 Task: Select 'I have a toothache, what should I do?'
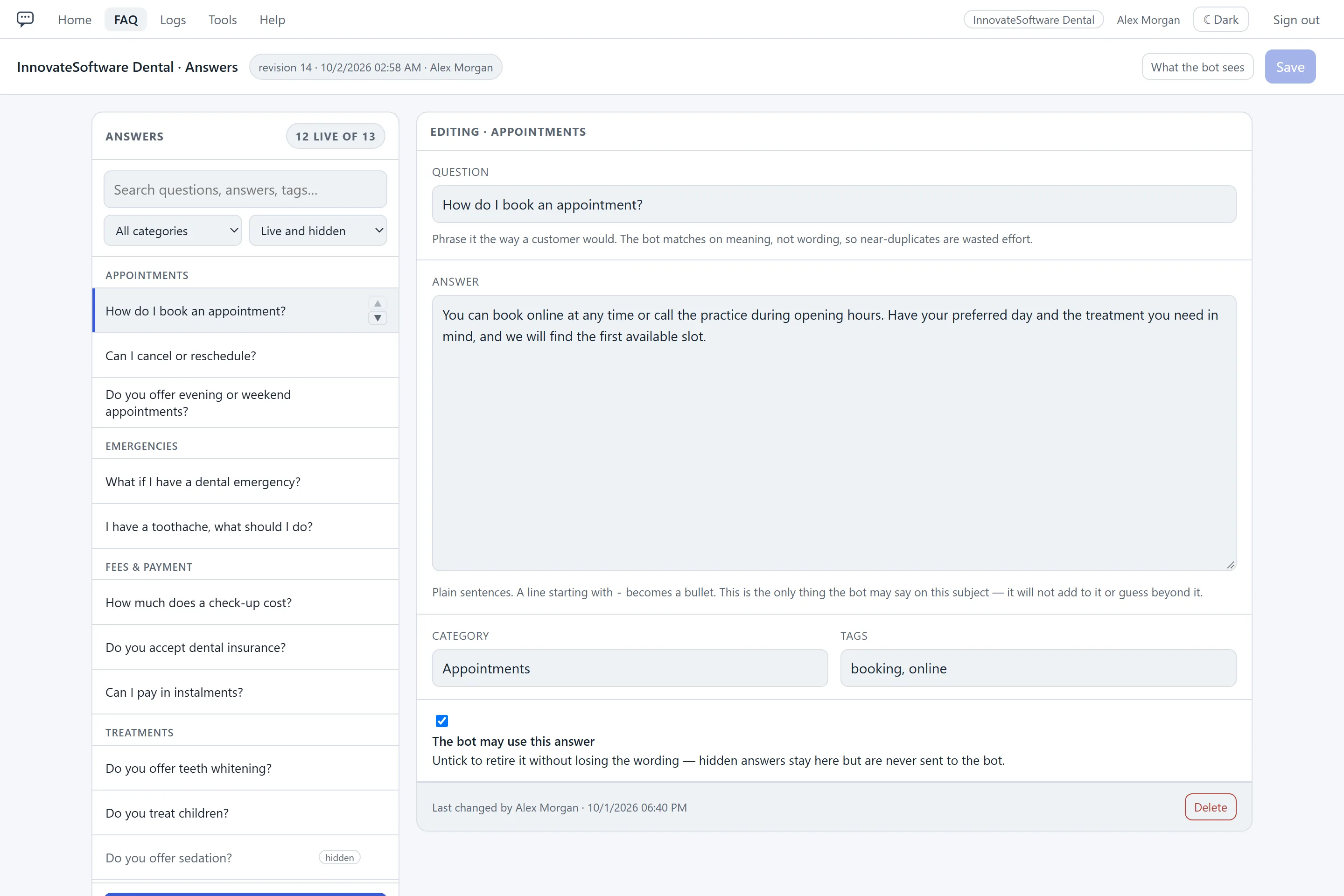click(245, 526)
